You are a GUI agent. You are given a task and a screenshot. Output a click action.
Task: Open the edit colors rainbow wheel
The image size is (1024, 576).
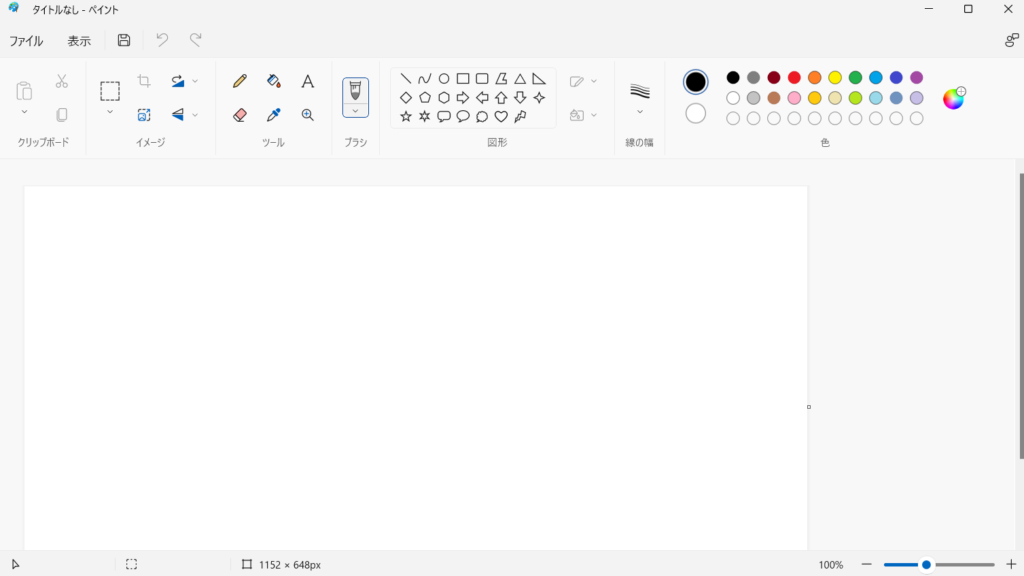click(954, 98)
